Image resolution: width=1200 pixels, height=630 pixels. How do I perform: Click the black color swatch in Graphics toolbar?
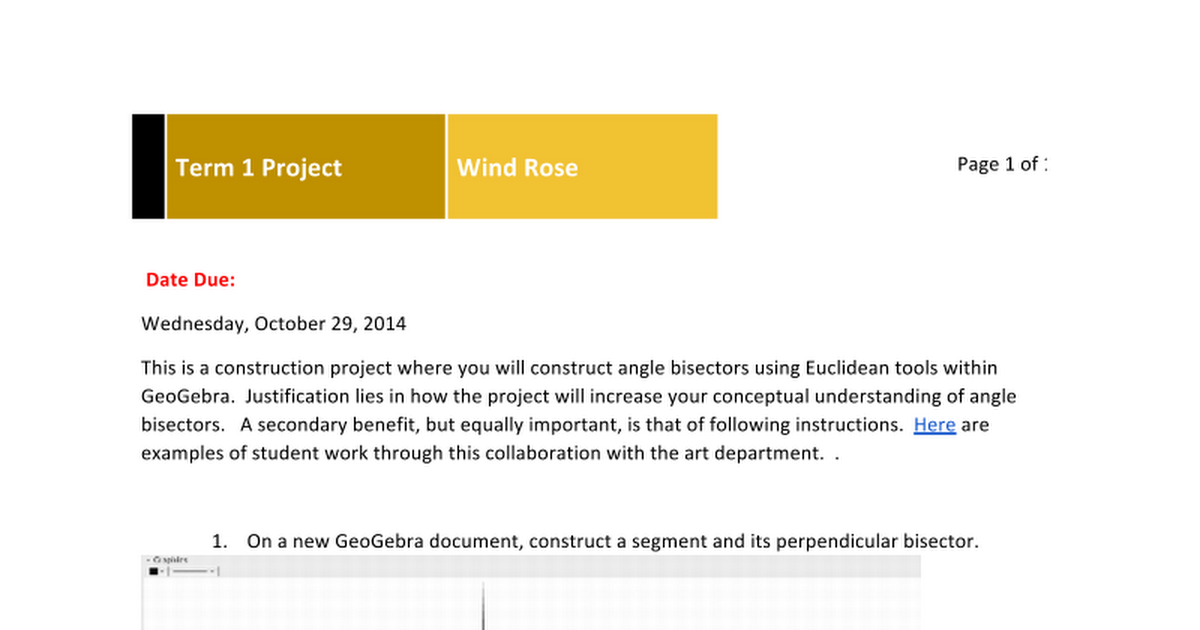153,571
